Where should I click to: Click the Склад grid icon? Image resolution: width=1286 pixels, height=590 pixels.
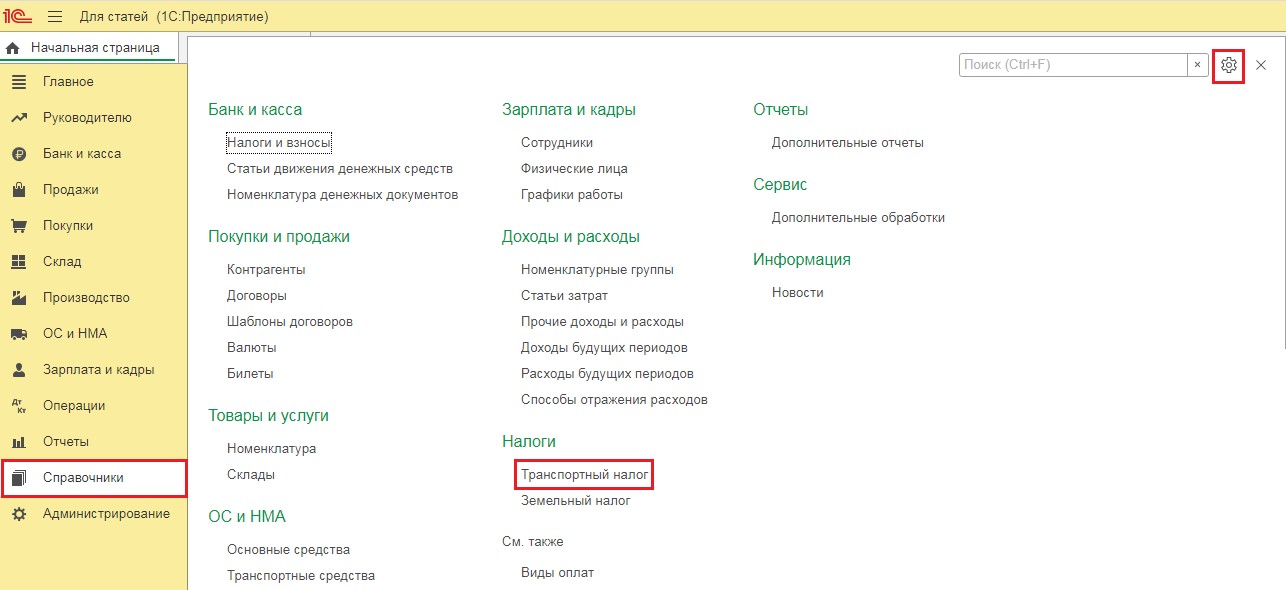point(18,262)
